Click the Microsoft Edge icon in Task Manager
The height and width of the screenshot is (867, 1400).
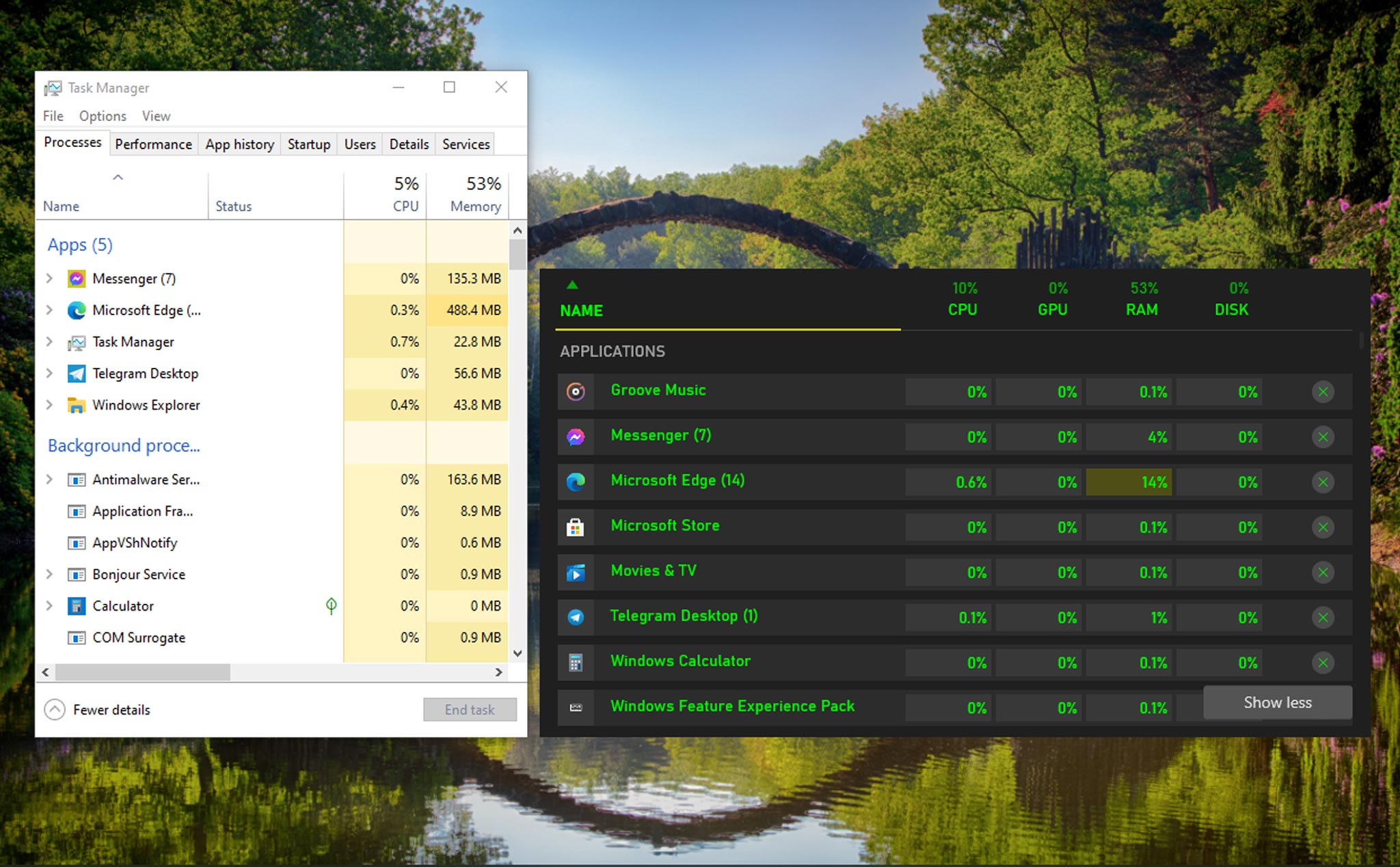[x=76, y=310]
